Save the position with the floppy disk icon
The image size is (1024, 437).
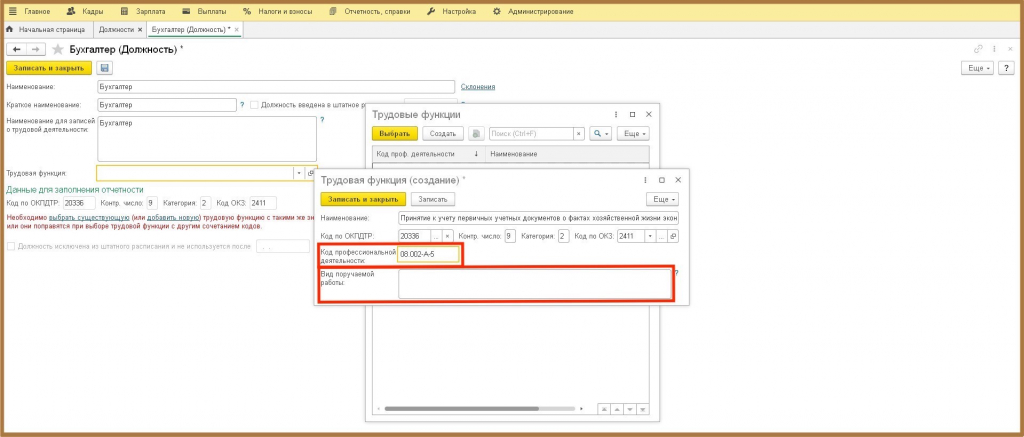click(104, 68)
